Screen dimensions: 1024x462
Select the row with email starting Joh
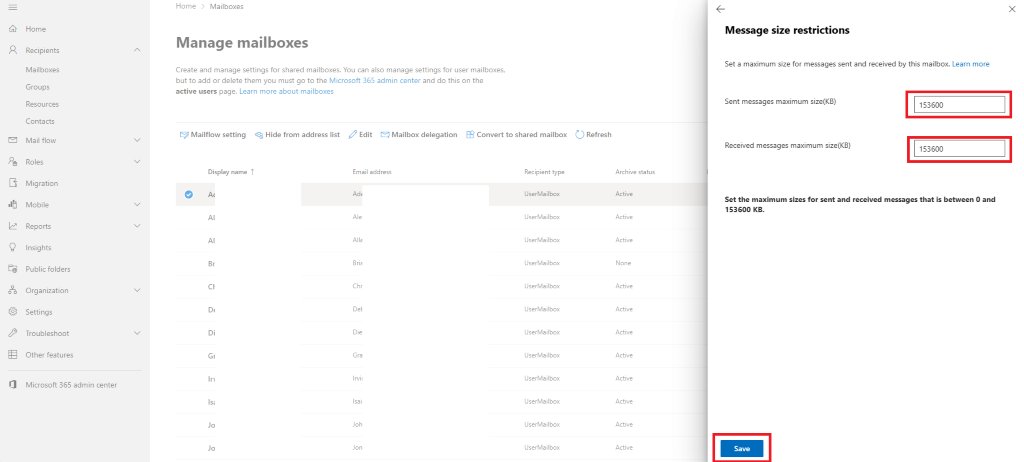441,425
